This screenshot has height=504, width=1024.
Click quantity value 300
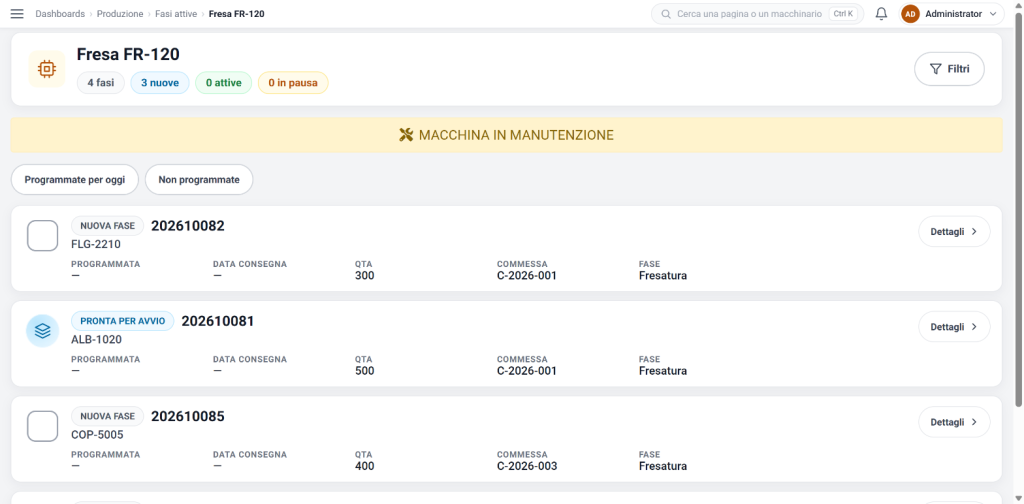364,276
